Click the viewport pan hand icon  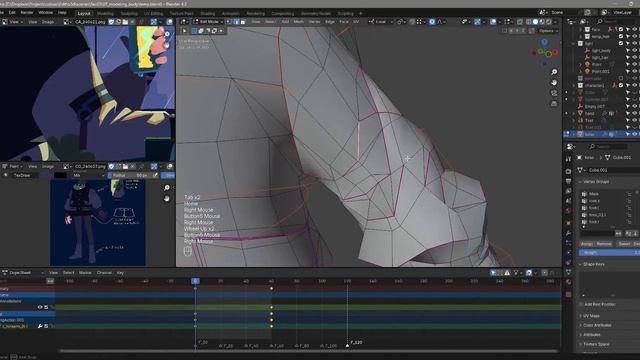pos(554,82)
